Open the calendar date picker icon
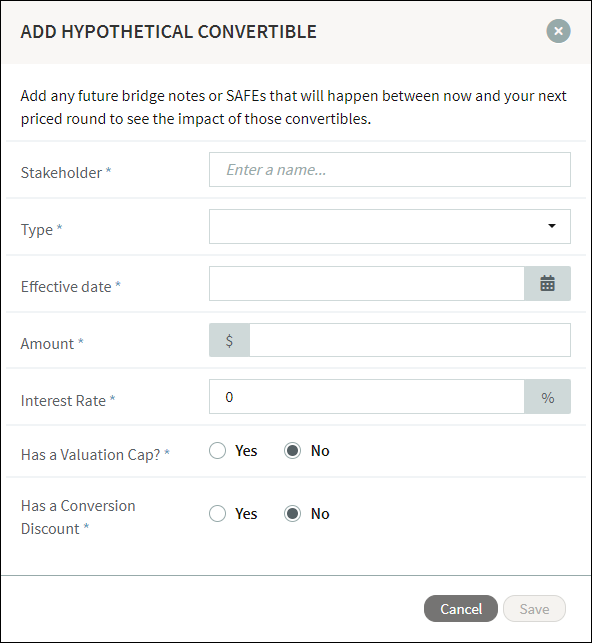This screenshot has height=643, width=592. click(547, 283)
